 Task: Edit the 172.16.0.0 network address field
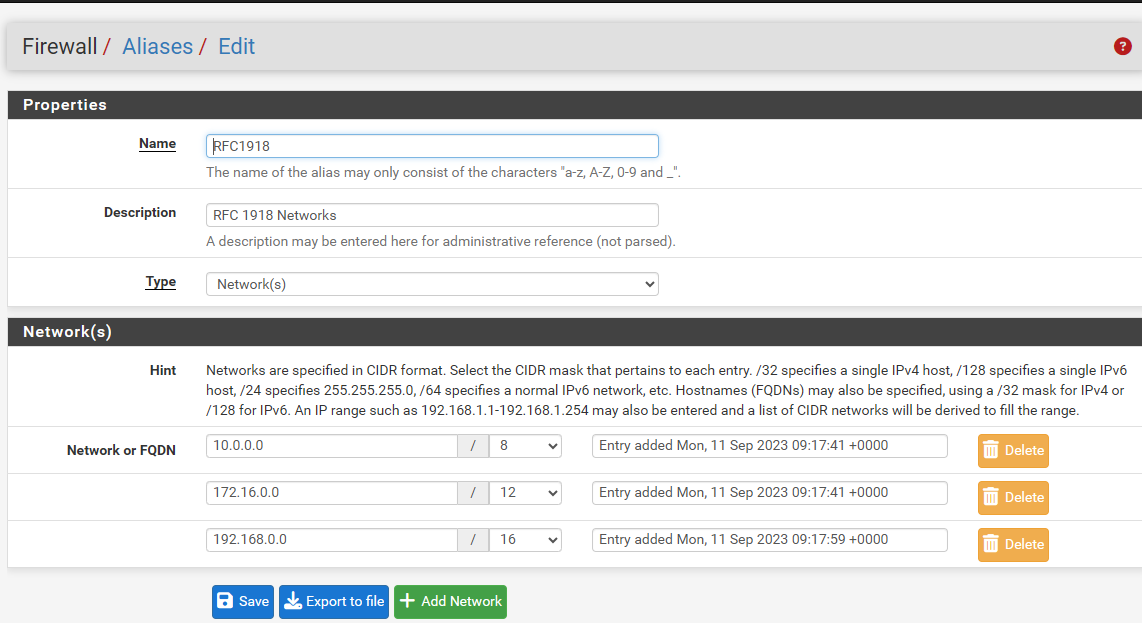331,493
